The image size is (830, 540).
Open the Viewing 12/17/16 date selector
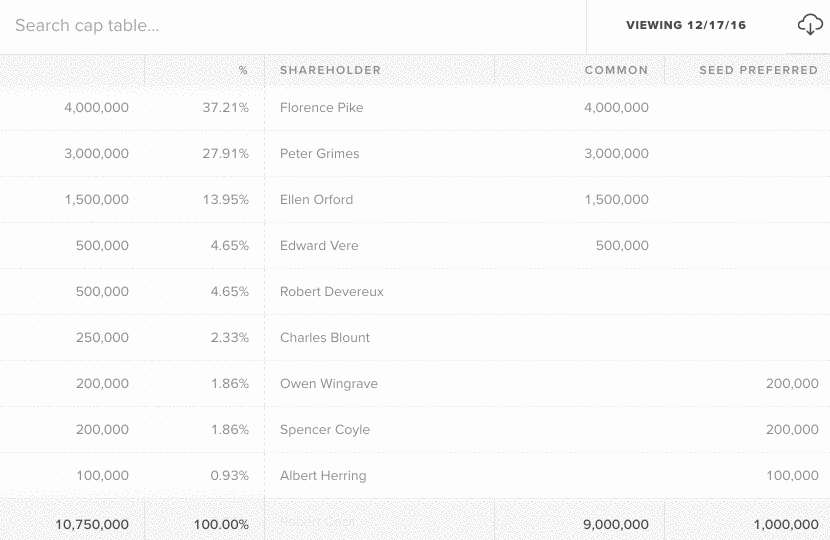pyautogui.click(x=686, y=26)
